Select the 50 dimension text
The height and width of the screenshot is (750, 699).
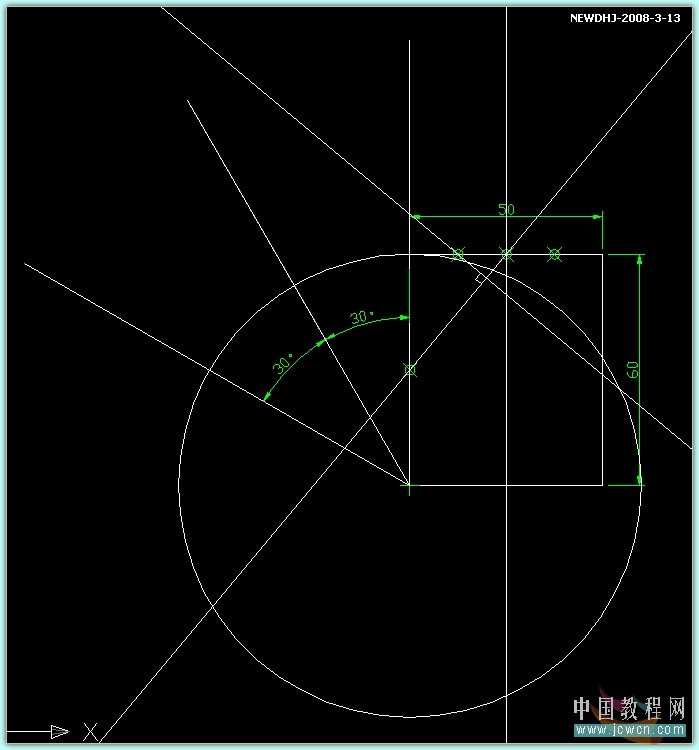coord(506,209)
